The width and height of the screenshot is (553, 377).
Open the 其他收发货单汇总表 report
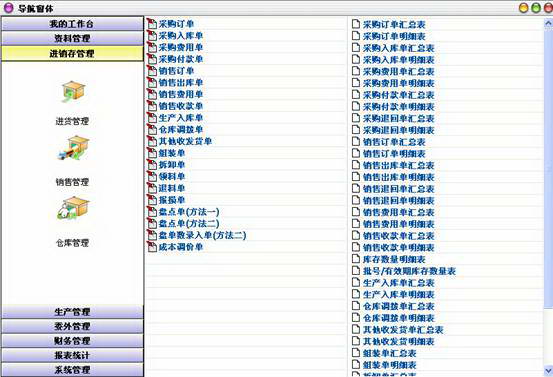pos(403,330)
